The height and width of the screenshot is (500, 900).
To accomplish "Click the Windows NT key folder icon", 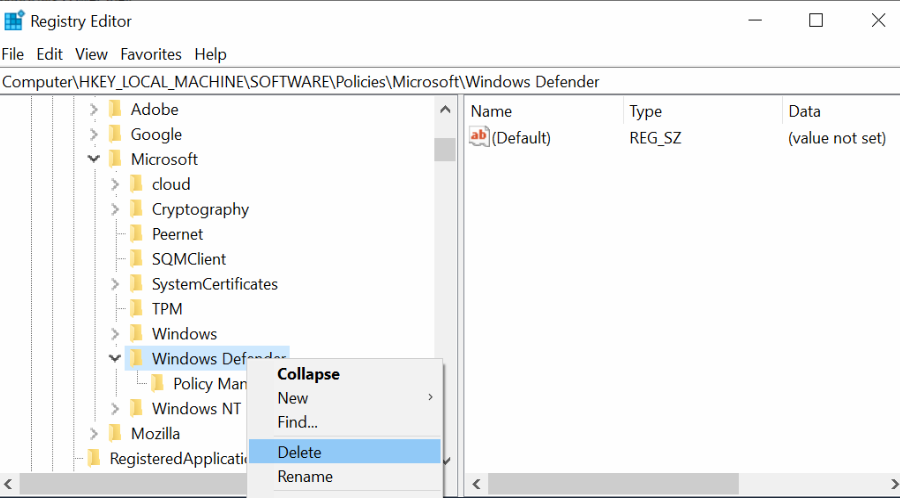I will pos(137,408).
